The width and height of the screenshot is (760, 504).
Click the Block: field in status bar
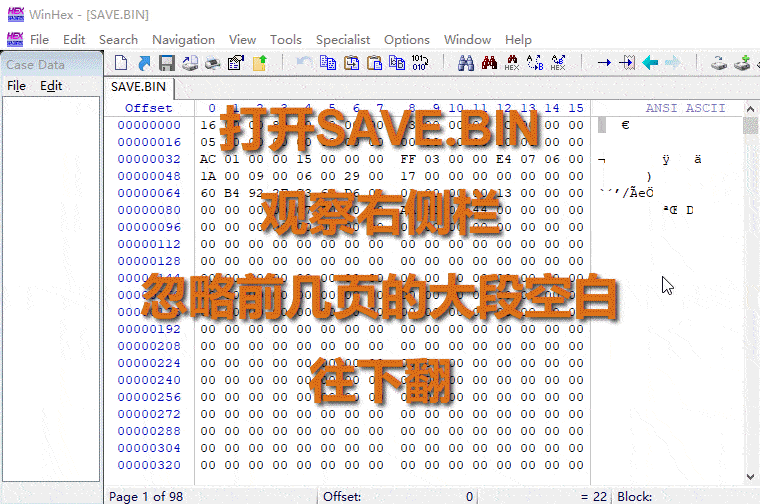[634, 497]
